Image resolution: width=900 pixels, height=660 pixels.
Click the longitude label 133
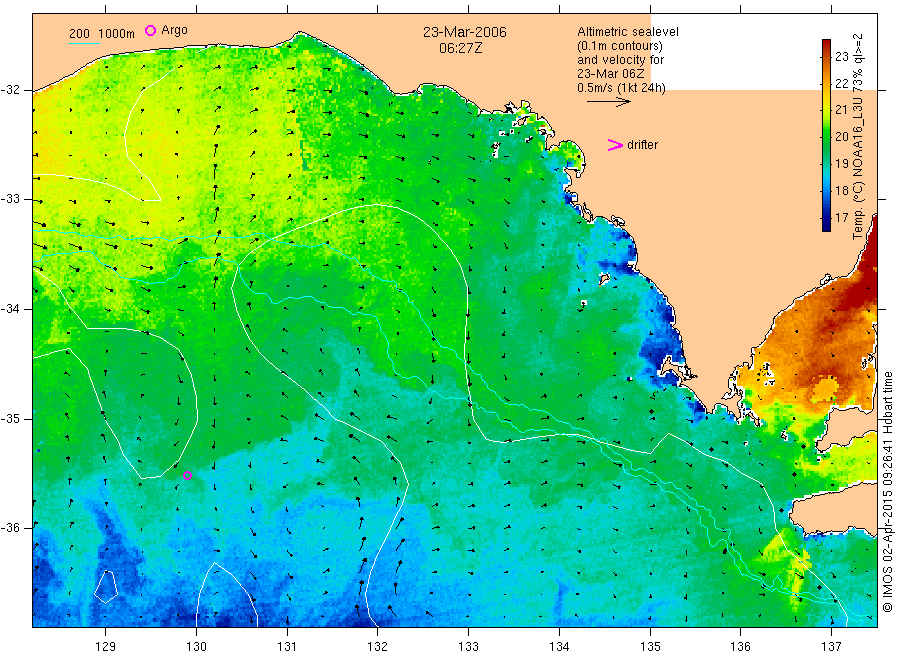point(468,647)
